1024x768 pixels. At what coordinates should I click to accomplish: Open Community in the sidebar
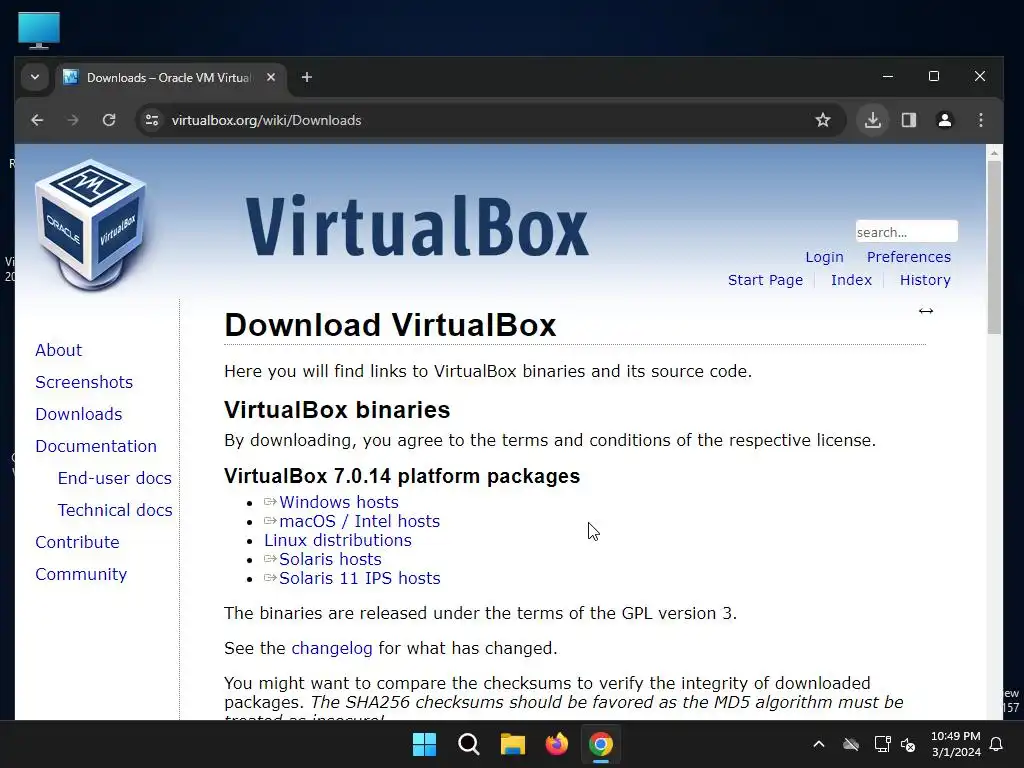click(x=81, y=574)
